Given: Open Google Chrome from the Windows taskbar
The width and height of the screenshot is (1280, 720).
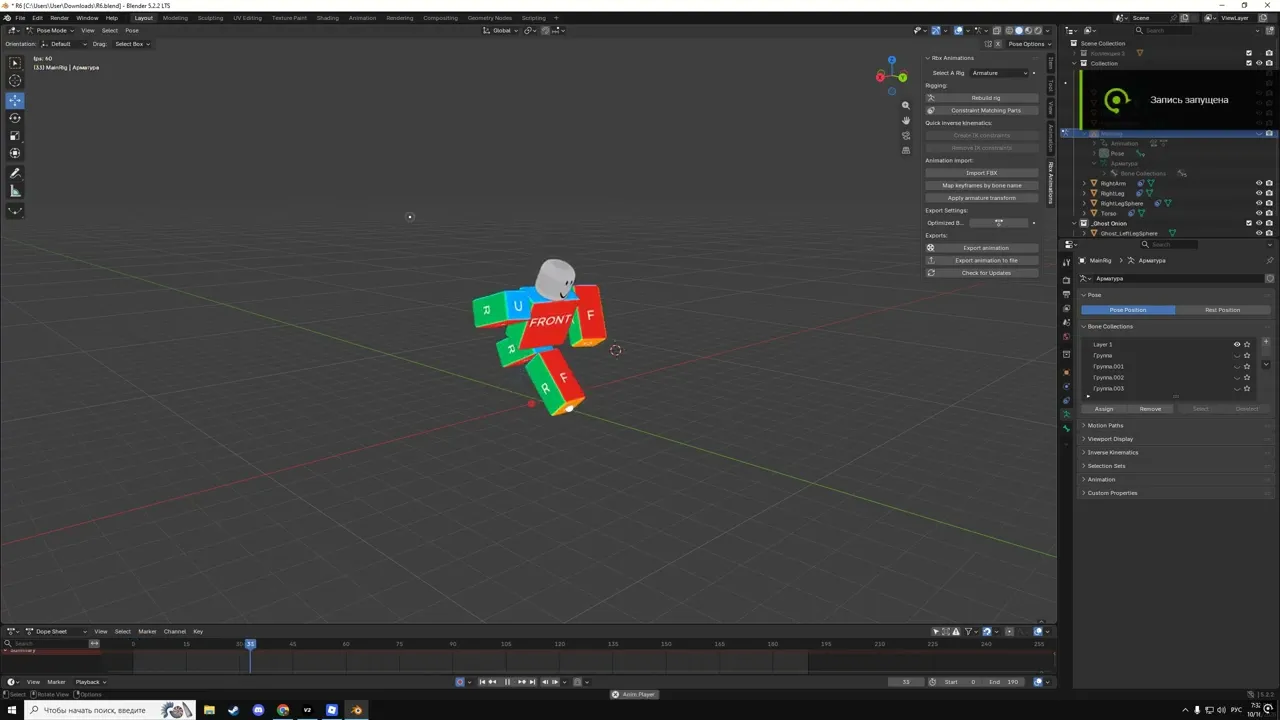Looking at the screenshot, I should 283,710.
